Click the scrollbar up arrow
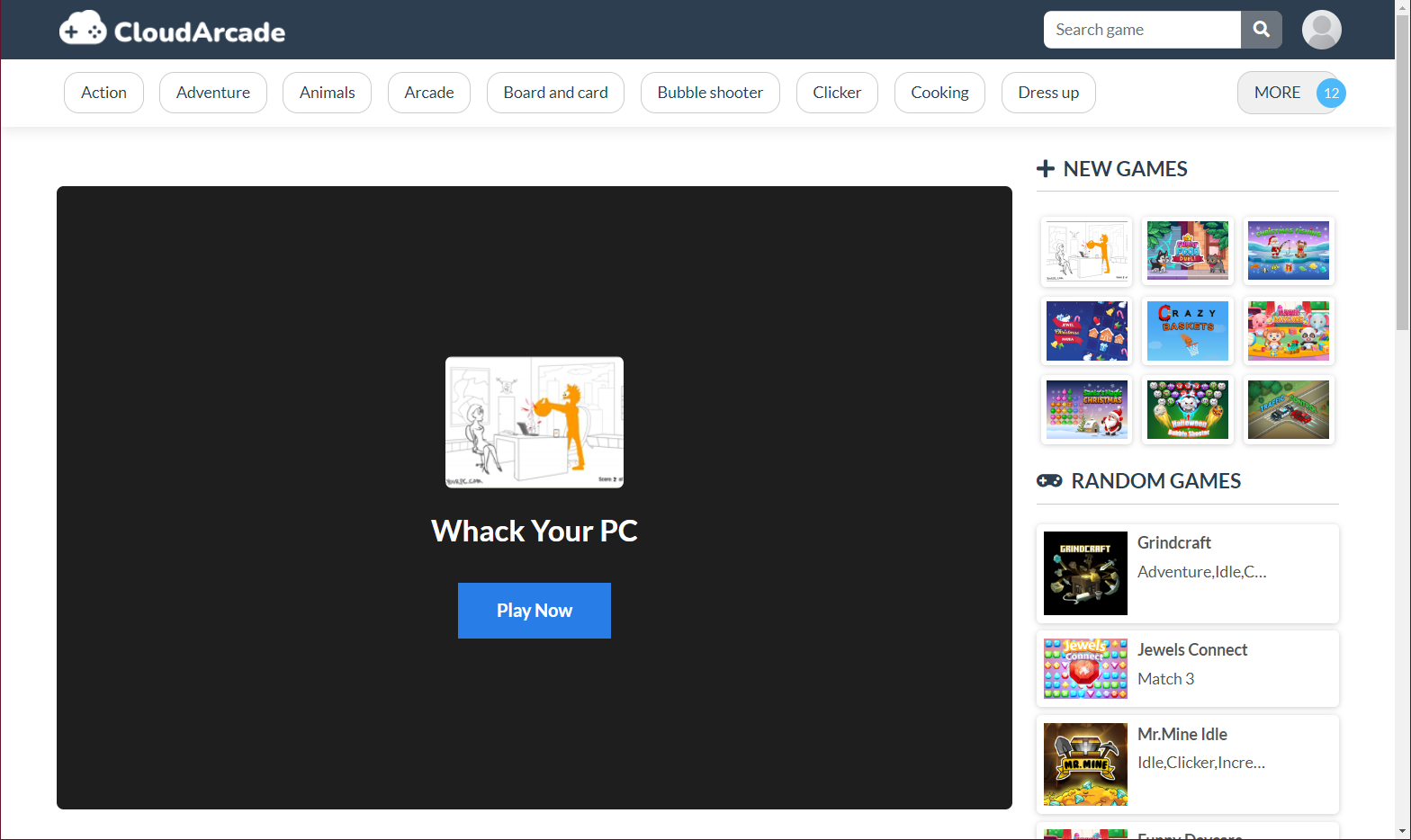Image resolution: width=1411 pixels, height=840 pixels. (1403, 7)
